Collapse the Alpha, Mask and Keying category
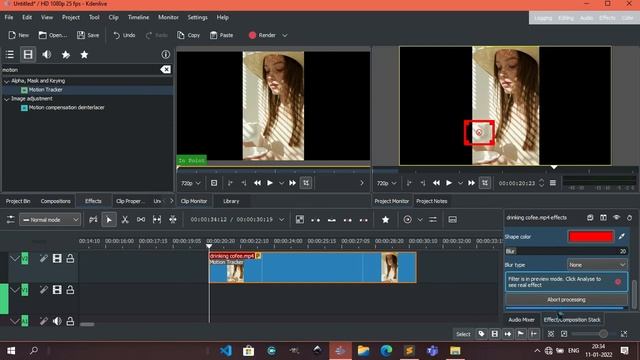Viewport: 640px width, 360px height. pyautogui.click(x=7, y=81)
